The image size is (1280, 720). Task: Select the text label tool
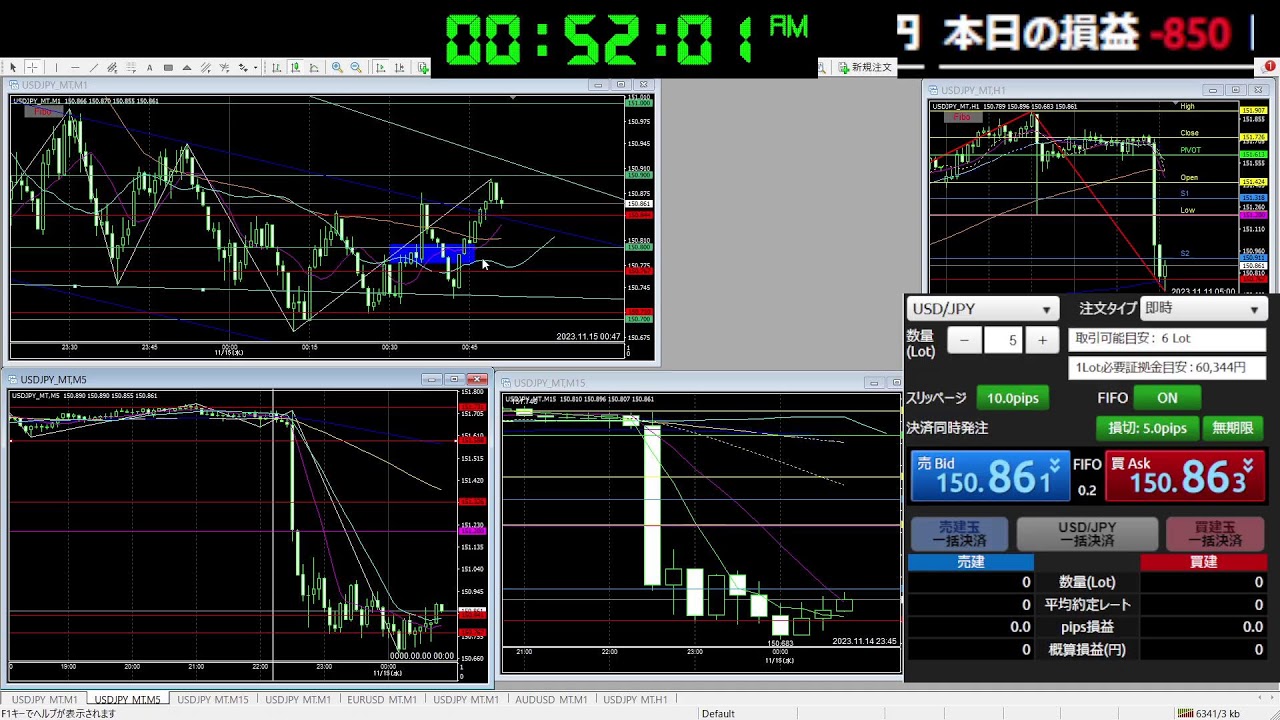(x=149, y=68)
